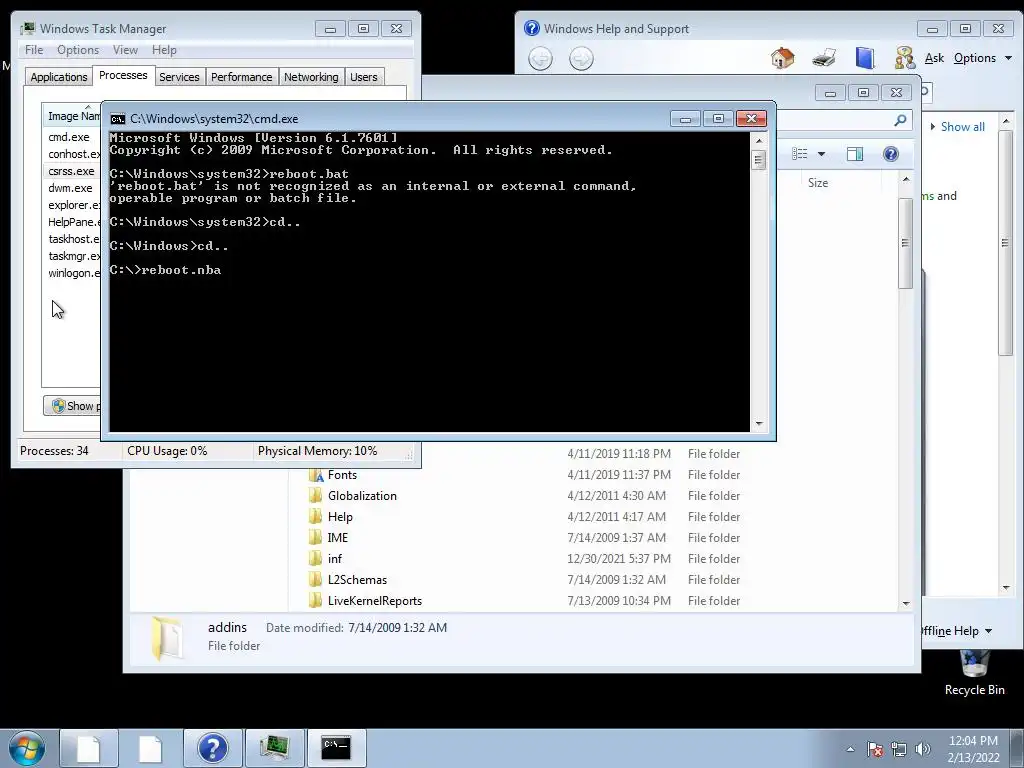Select the LiveKernelReports folder row

pos(524,600)
